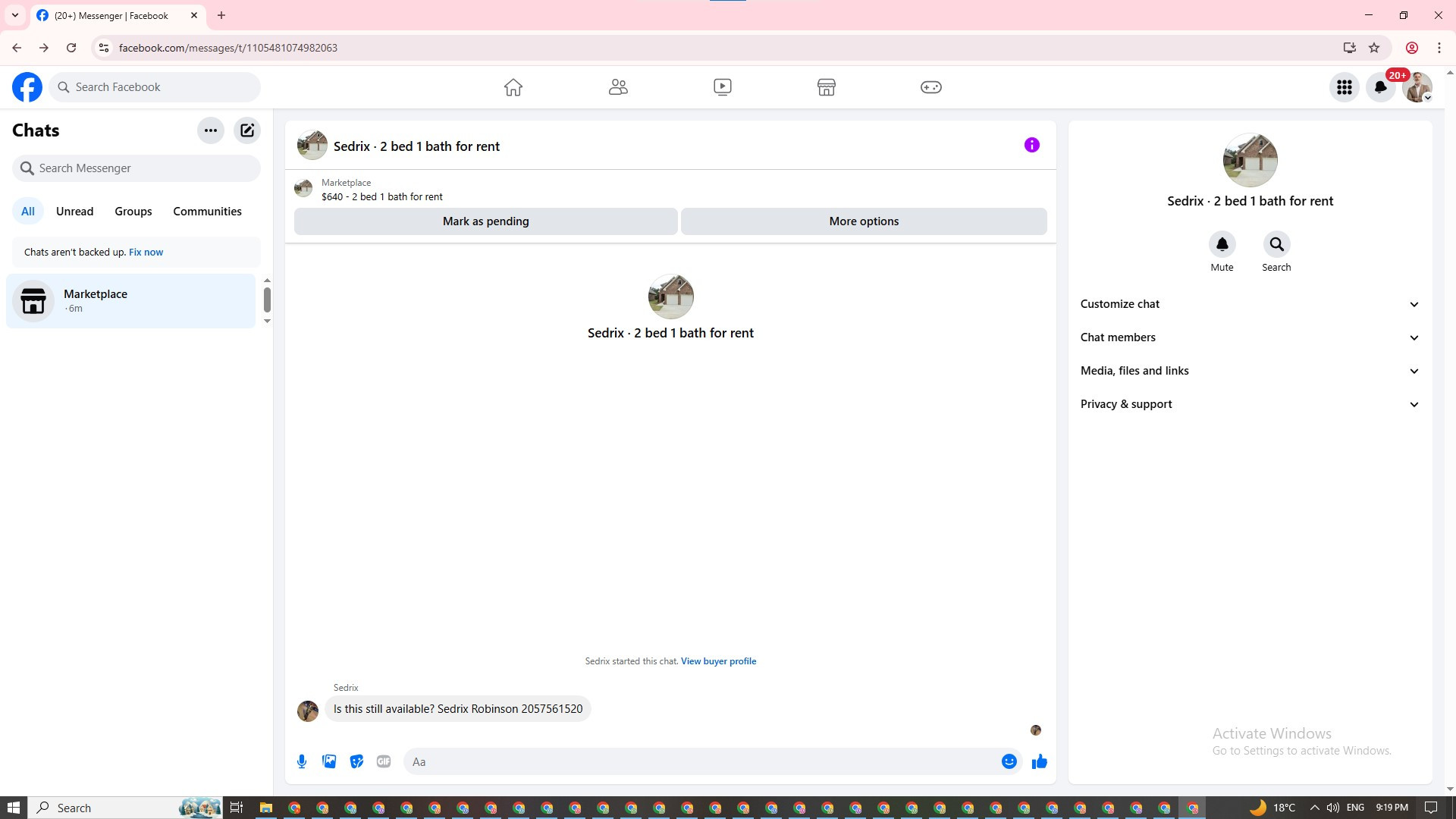Open the View buyer profile link
This screenshot has height=819, width=1456.
pyautogui.click(x=718, y=661)
